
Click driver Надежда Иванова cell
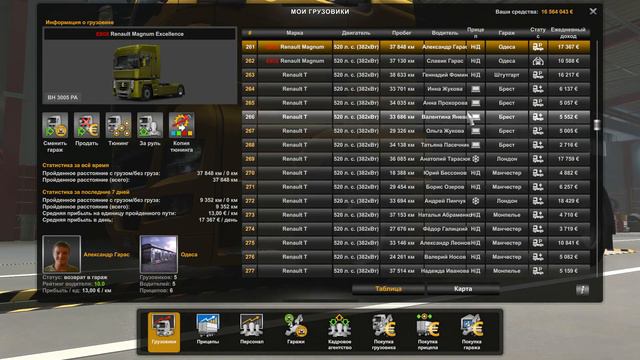(x=445, y=271)
